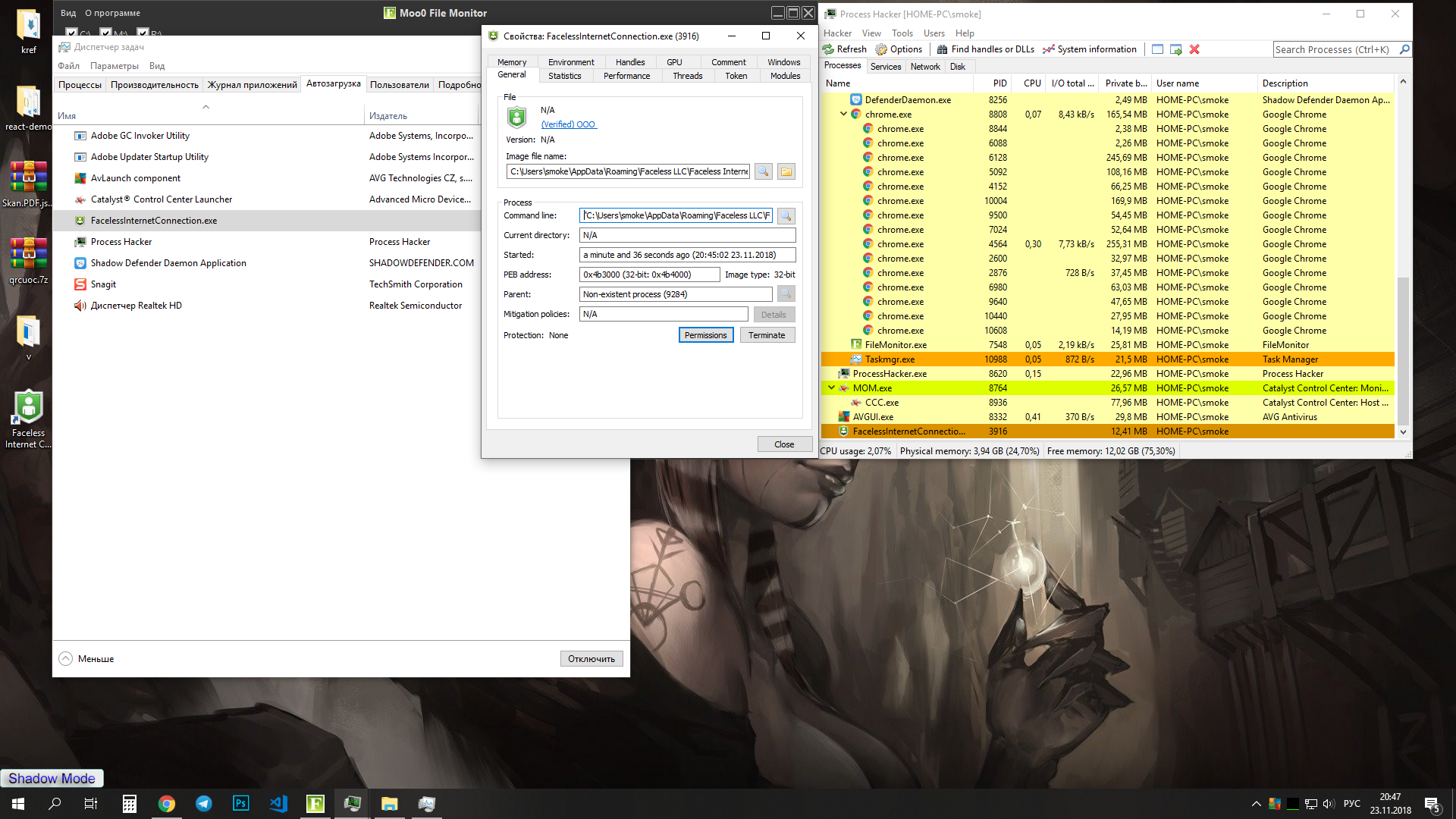Inspect image file with magnifier icon
This screenshot has height=819, width=1456.
(x=764, y=171)
